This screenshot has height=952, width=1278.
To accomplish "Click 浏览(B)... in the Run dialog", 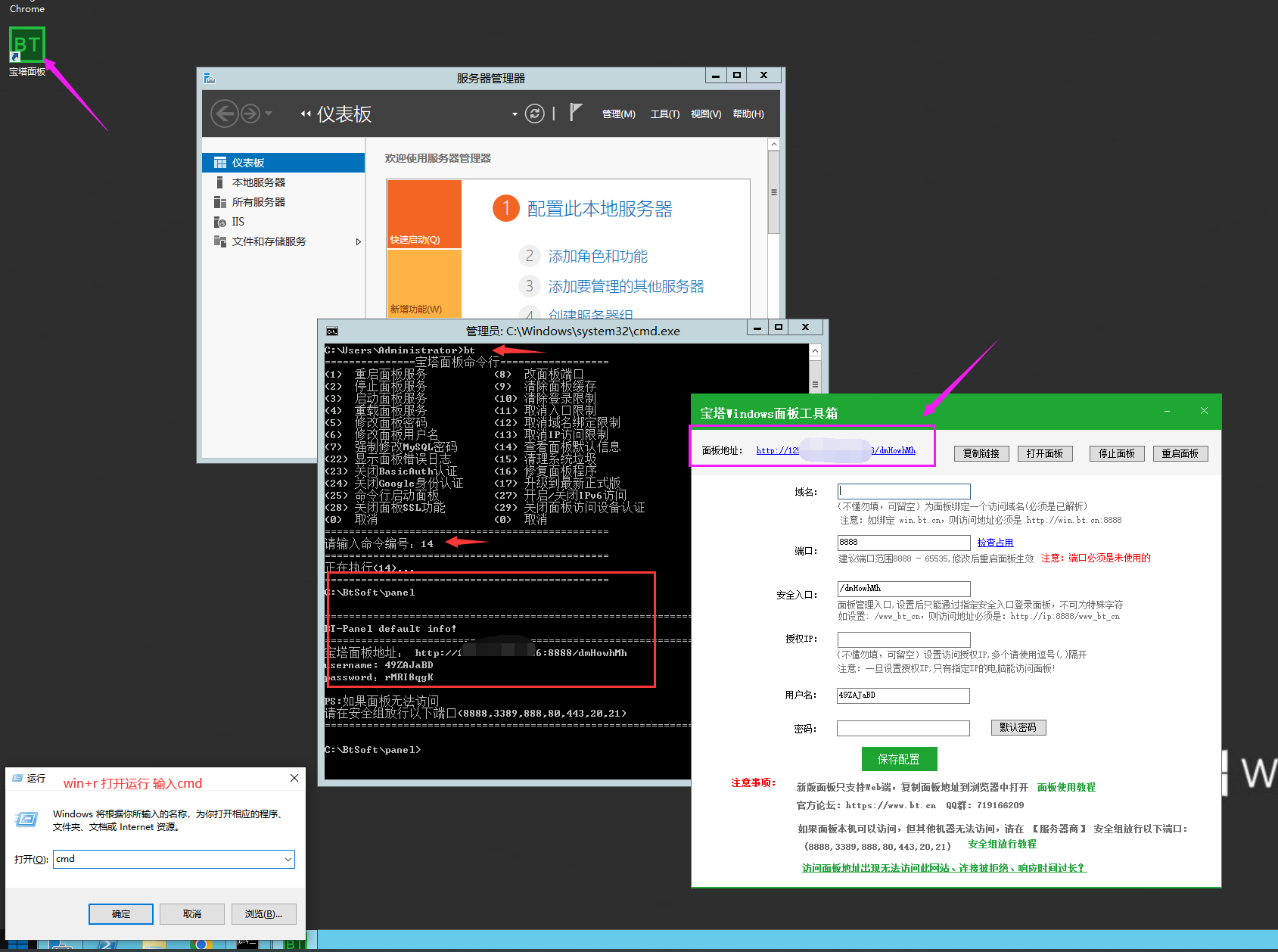I will tap(263, 914).
